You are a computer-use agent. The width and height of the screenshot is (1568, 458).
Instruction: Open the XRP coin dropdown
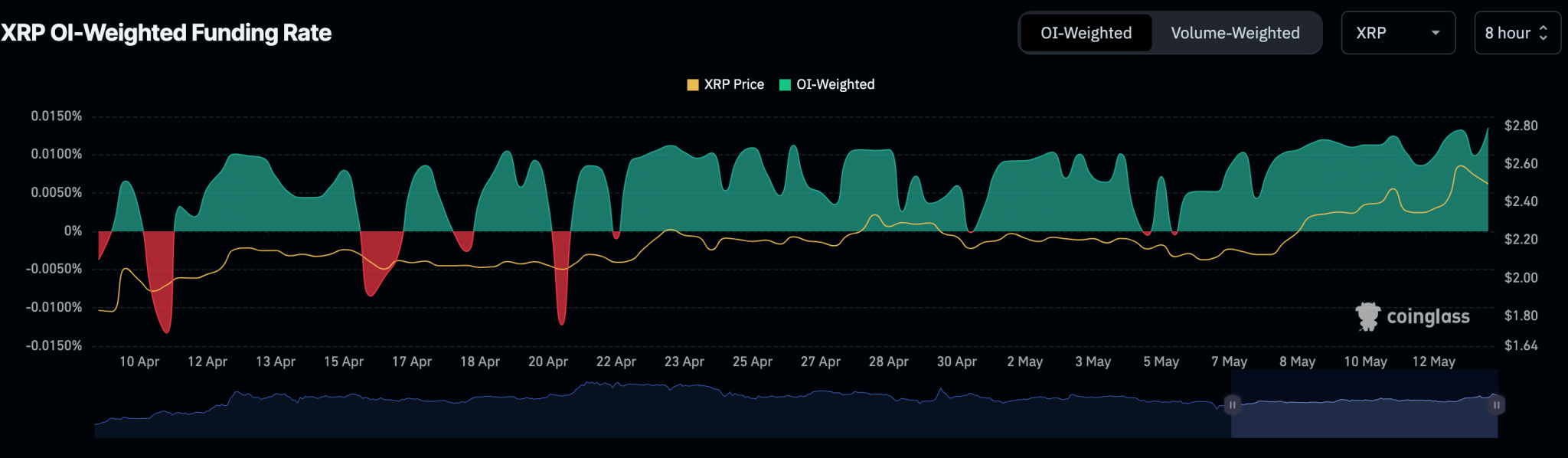[1398, 33]
